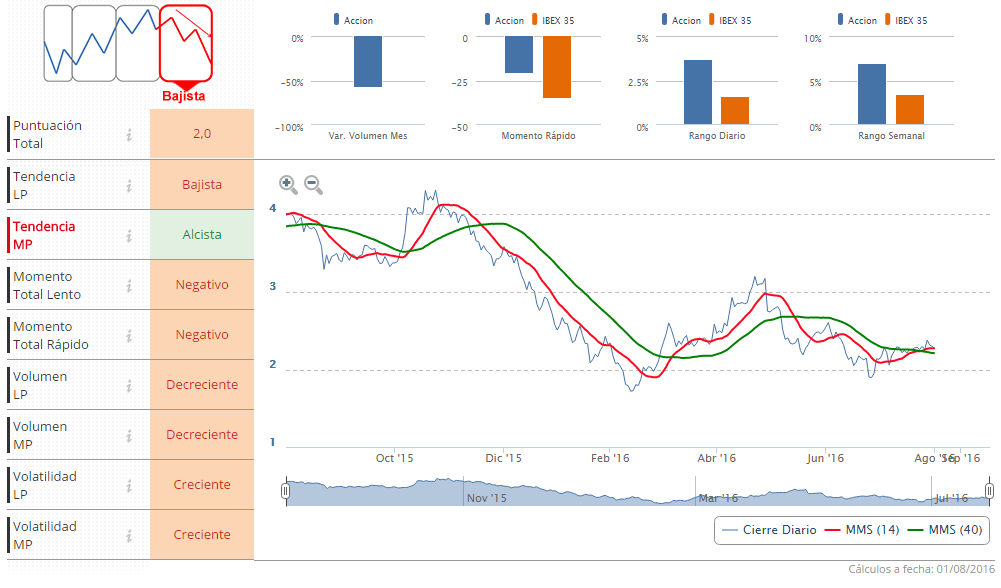Click the Oct '15 axis label
1001x588 pixels.
[395, 458]
